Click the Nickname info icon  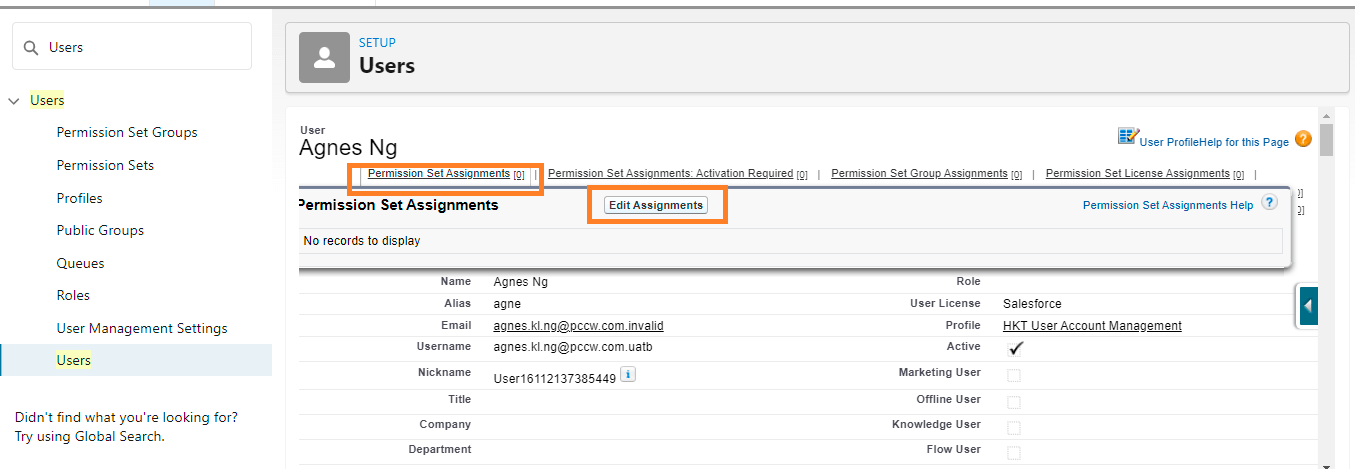[628, 374]
